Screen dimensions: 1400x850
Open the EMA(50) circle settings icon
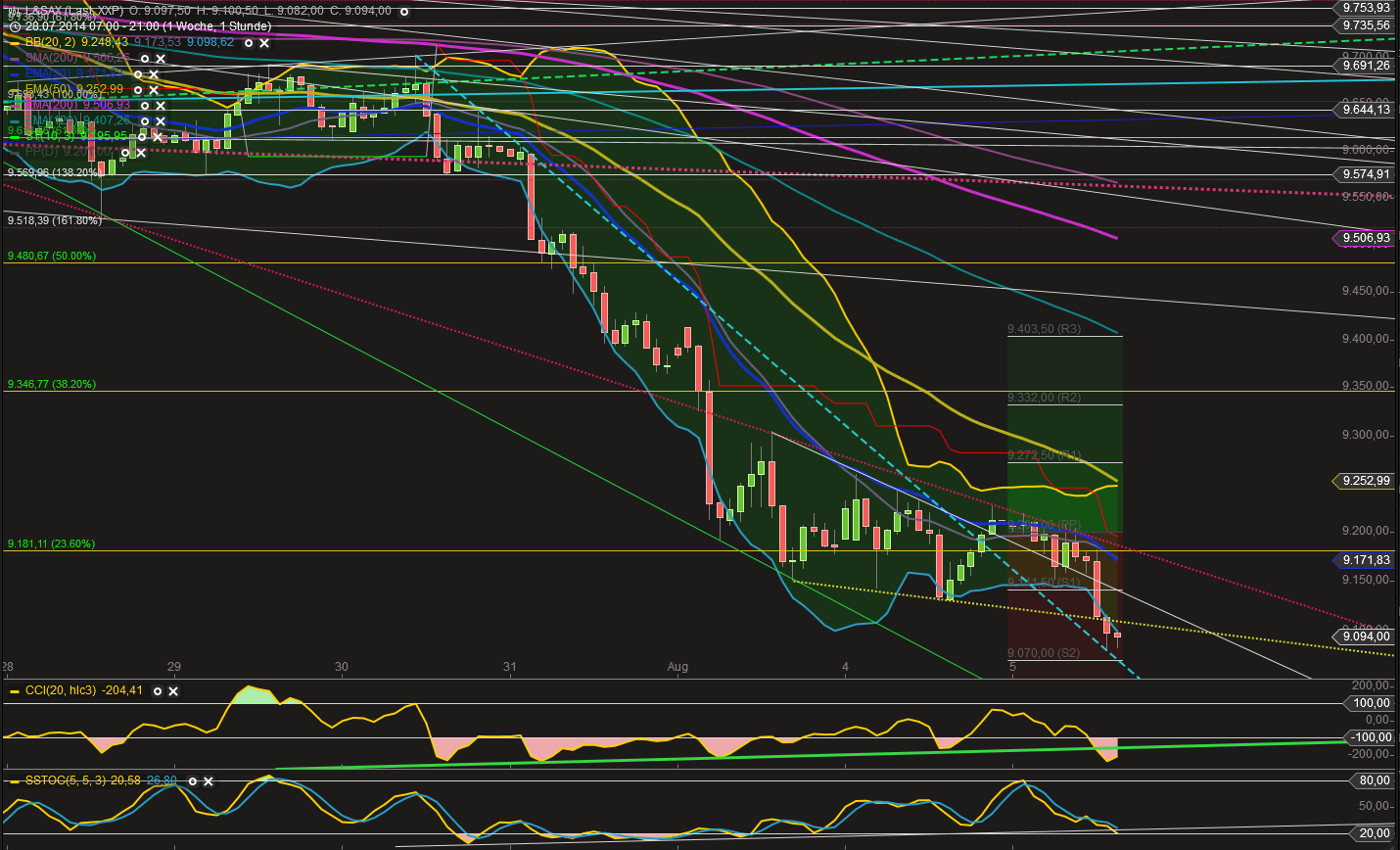[x=138, y=90]
